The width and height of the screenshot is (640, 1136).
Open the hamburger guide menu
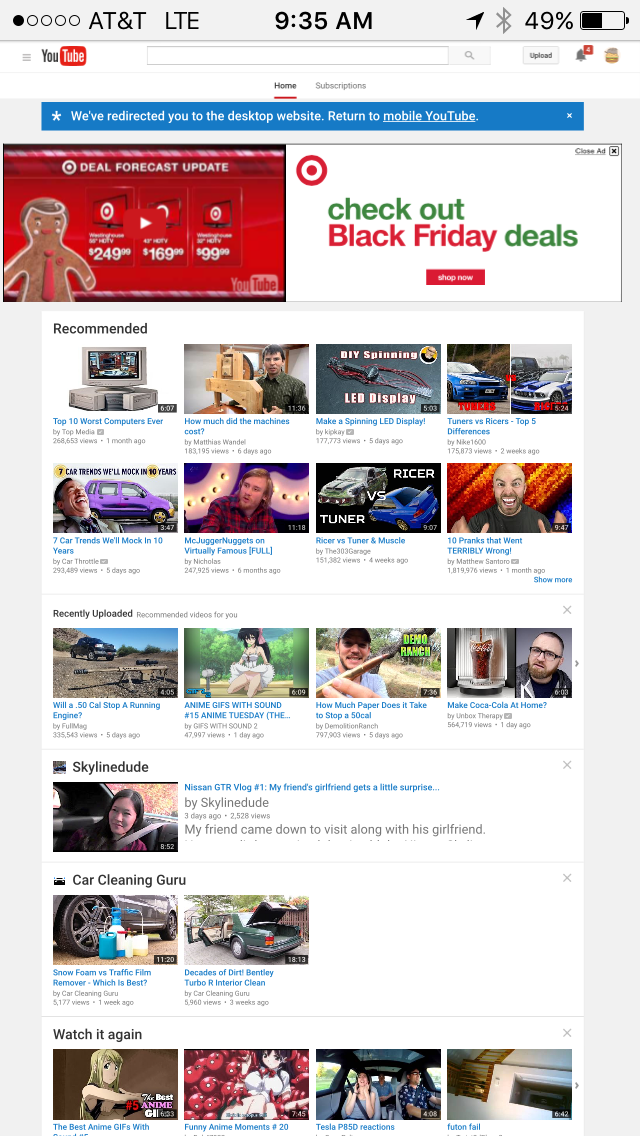click(x=27, y=57)
